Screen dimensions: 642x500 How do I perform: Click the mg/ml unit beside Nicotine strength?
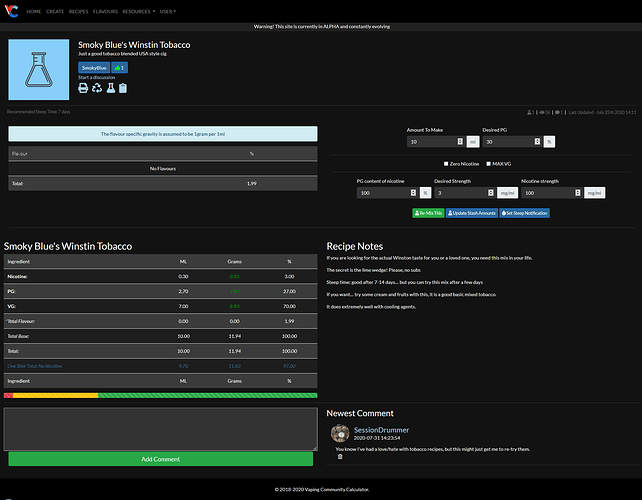[x=595, y=193]
